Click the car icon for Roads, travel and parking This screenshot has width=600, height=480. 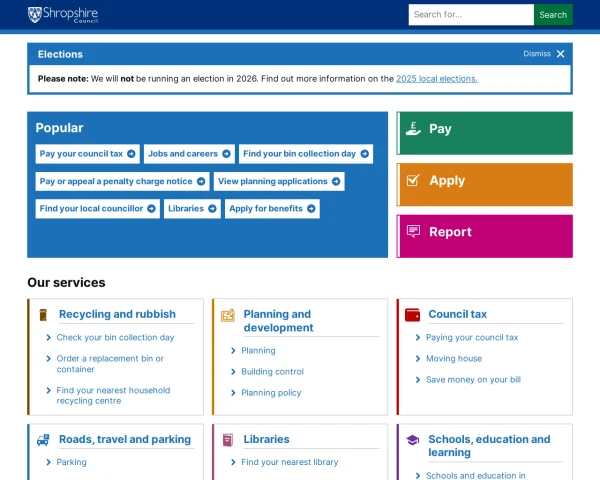(x=43, y=440)
